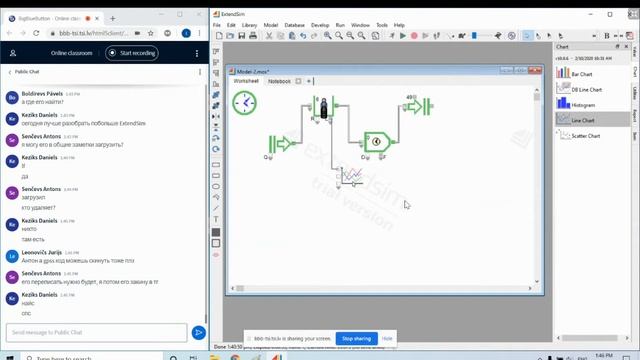
Task: Open the Model menu
Action: pyautogui.click(x=271, y=25)
